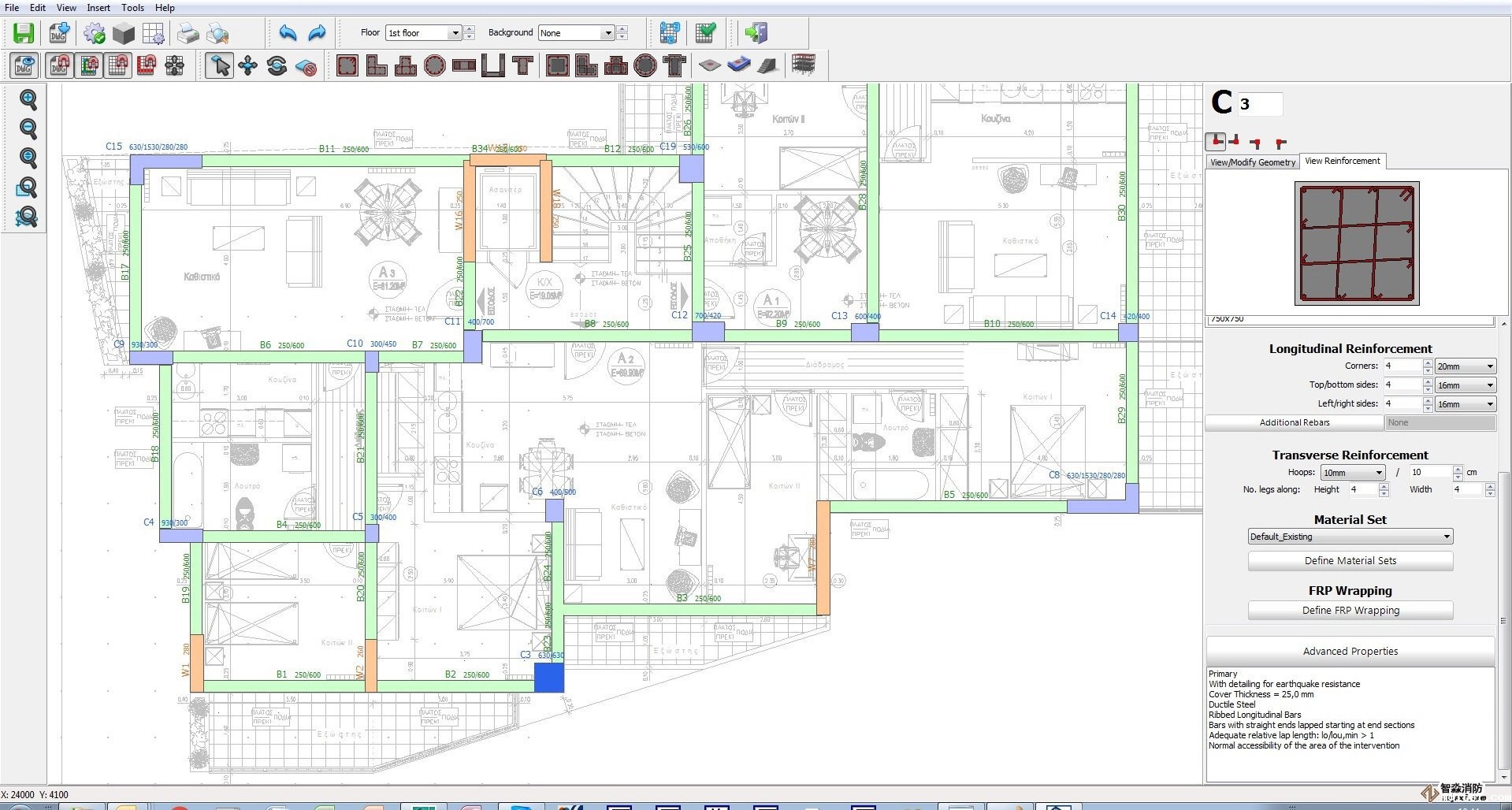
Task: Click the Advanced Properties button
Action: pos(1350,652)
